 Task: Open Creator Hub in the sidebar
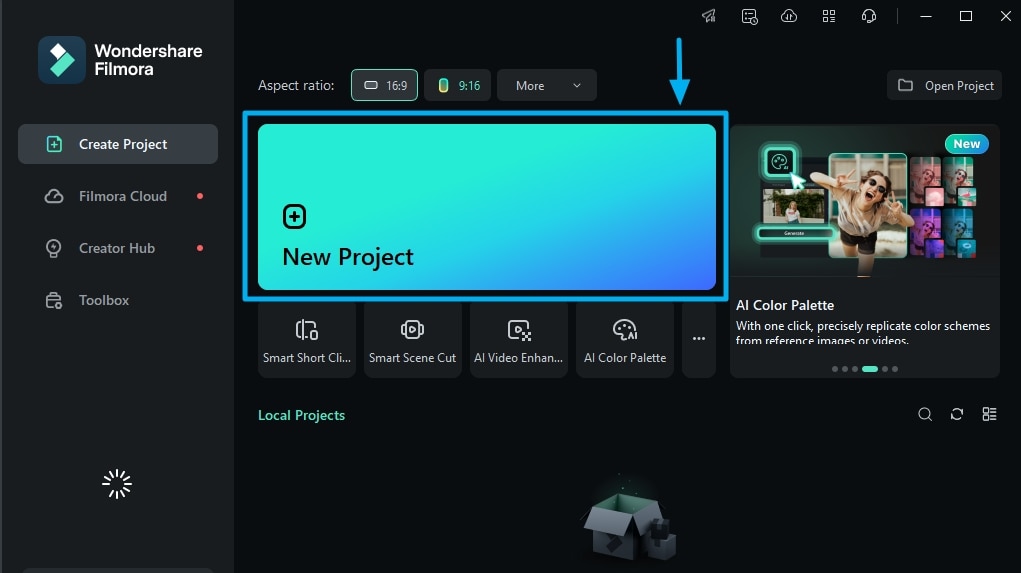pyautogui.click(x=118, y=248)
